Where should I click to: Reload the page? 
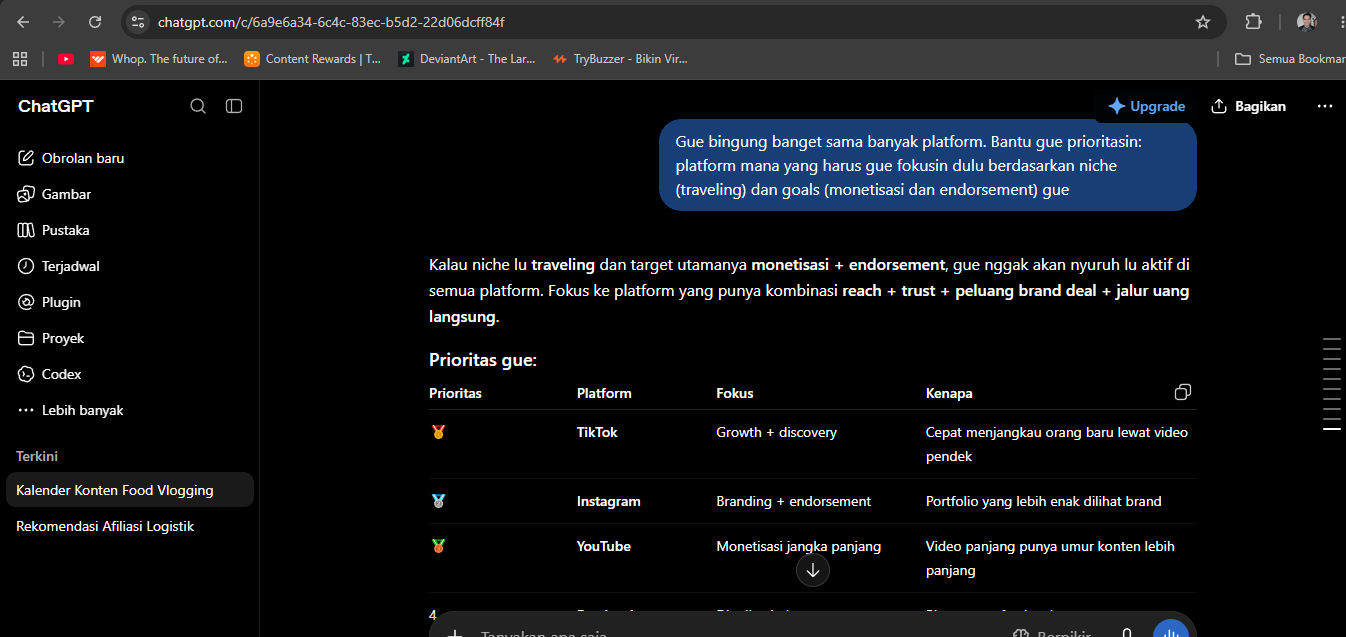coord(95,22)
